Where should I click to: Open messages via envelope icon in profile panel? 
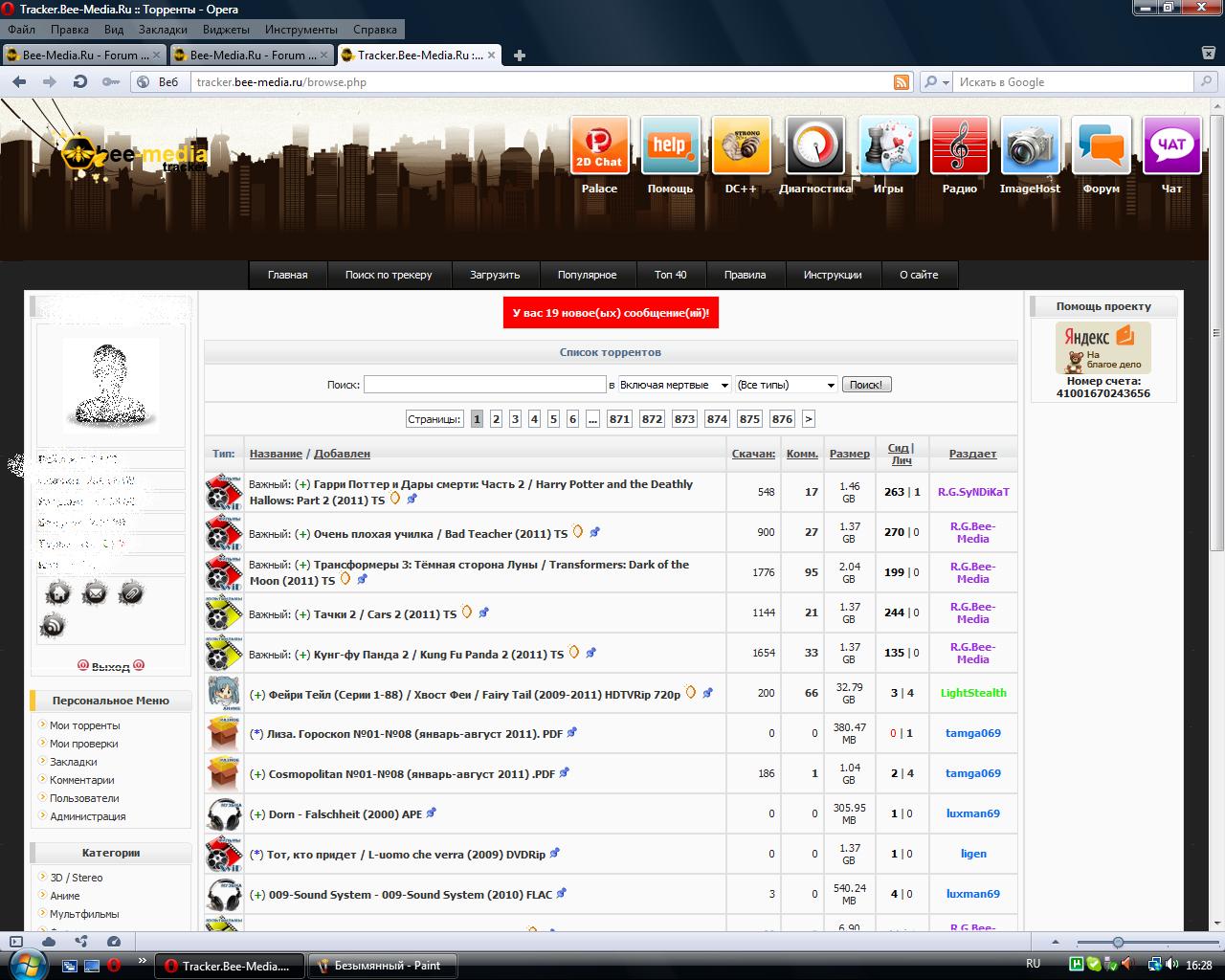click(x=95, y=593)
